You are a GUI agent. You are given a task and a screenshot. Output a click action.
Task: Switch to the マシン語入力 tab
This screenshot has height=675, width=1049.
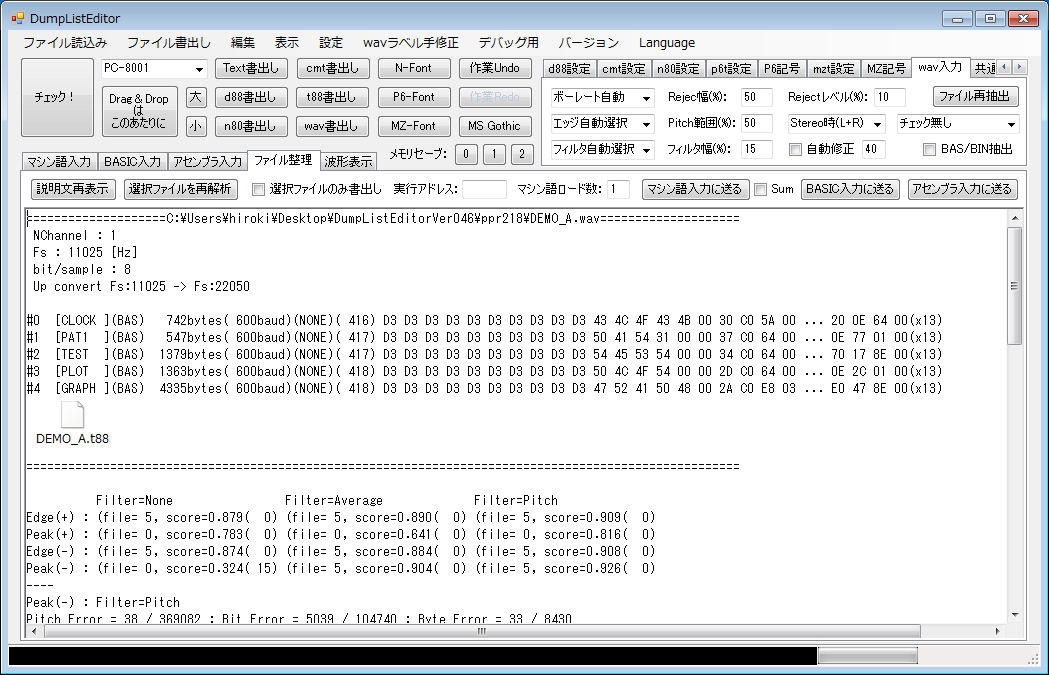click(x=59, y=161)
